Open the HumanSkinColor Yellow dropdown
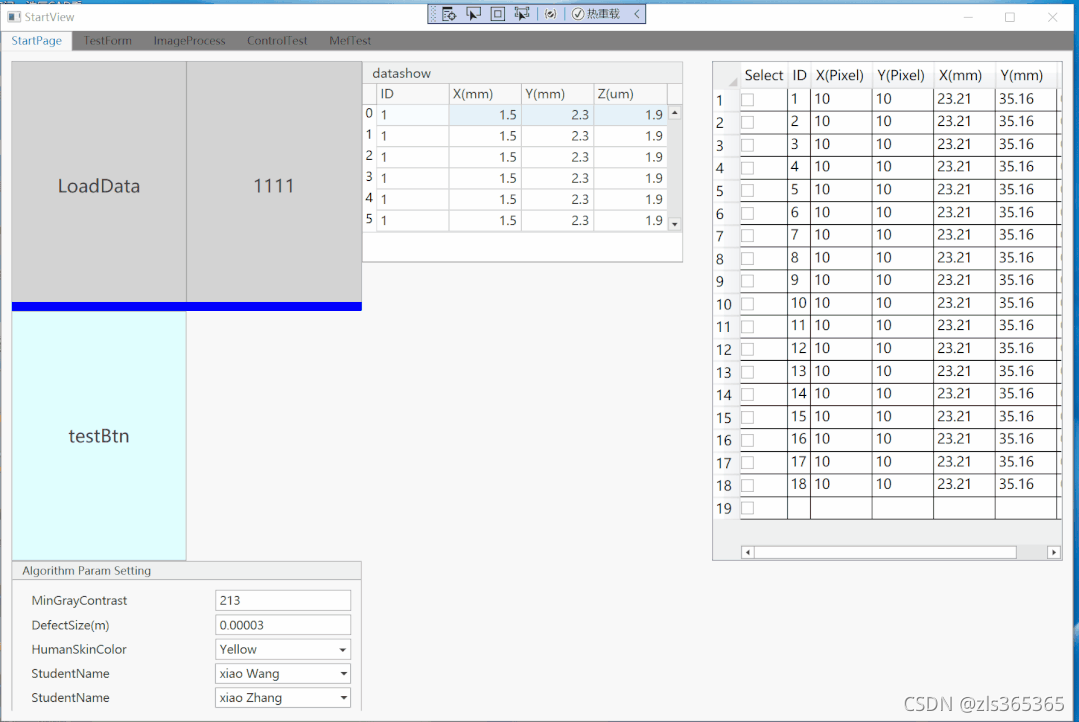This screenshot has height=722, width=1079. coord(283,649)
